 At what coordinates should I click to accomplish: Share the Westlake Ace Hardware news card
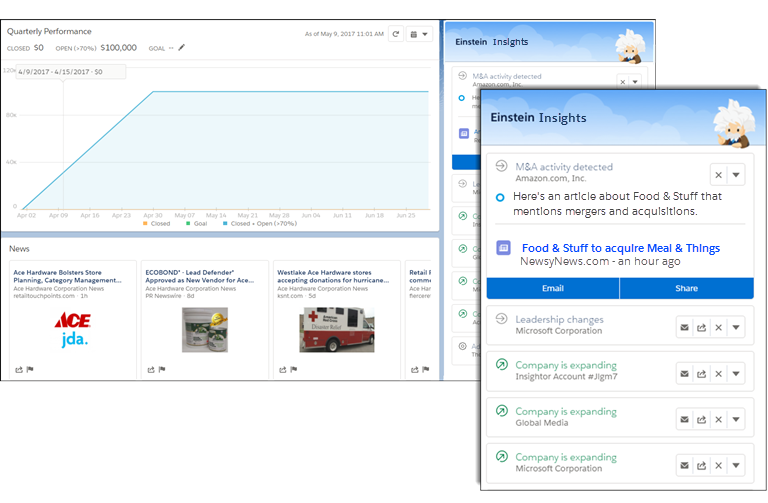[283, 370]
